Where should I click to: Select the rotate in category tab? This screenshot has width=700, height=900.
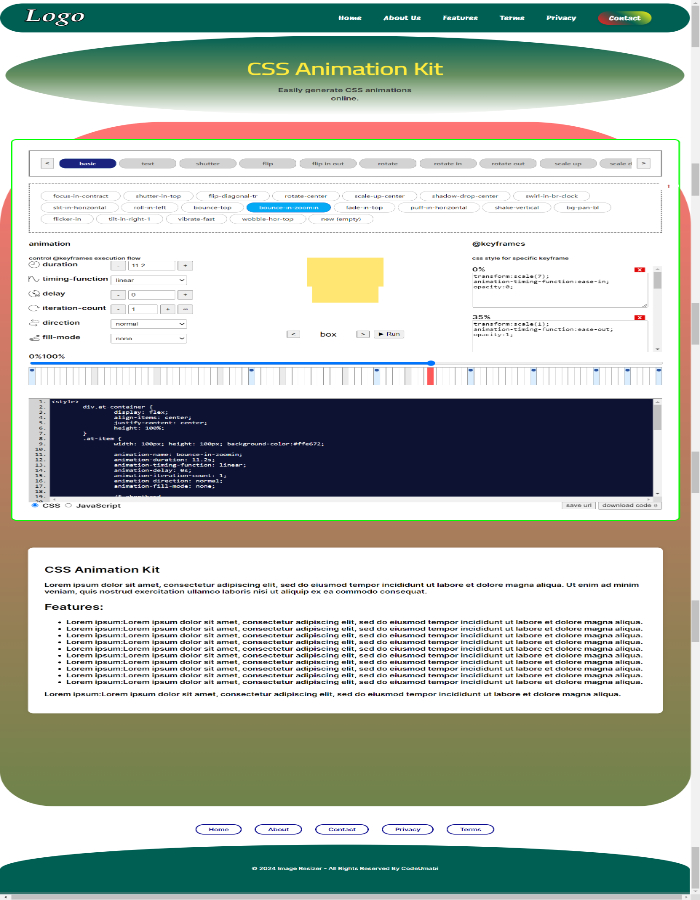[x=448, y=164]
